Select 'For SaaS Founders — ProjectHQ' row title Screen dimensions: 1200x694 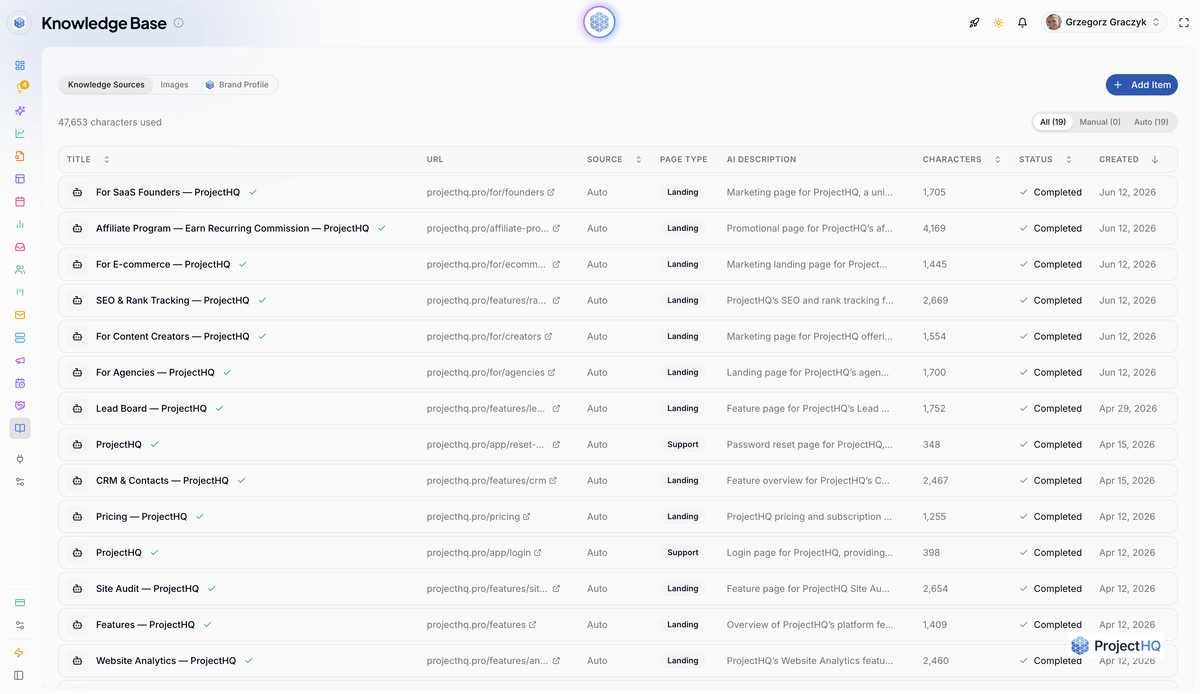(168, 192)
